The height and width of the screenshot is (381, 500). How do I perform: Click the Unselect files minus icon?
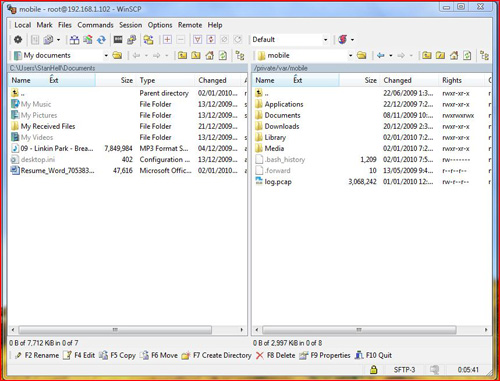180,40
